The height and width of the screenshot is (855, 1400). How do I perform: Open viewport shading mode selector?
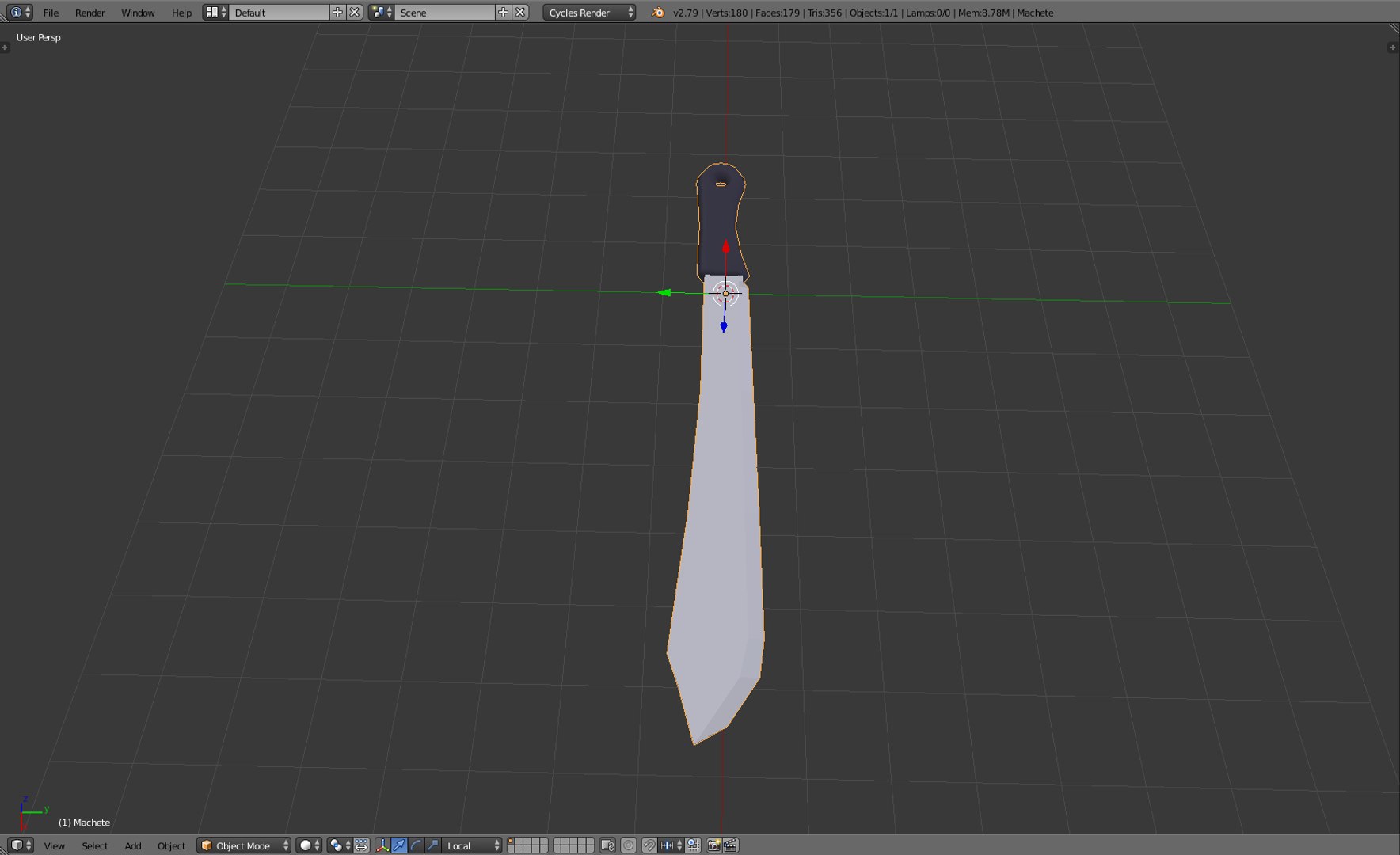[309, 845]
